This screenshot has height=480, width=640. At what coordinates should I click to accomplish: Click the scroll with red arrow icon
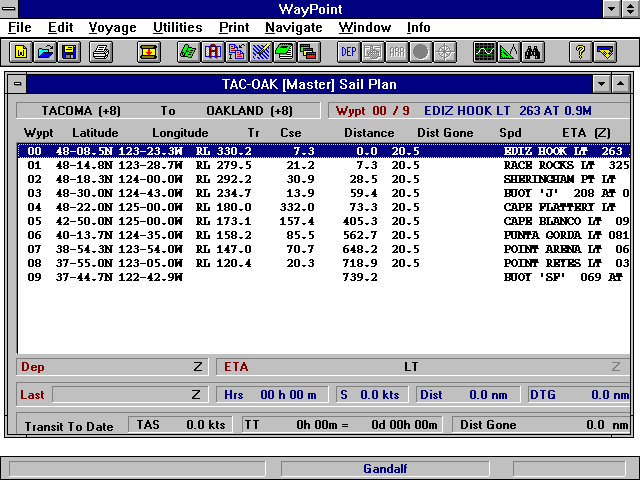(149, 52)
